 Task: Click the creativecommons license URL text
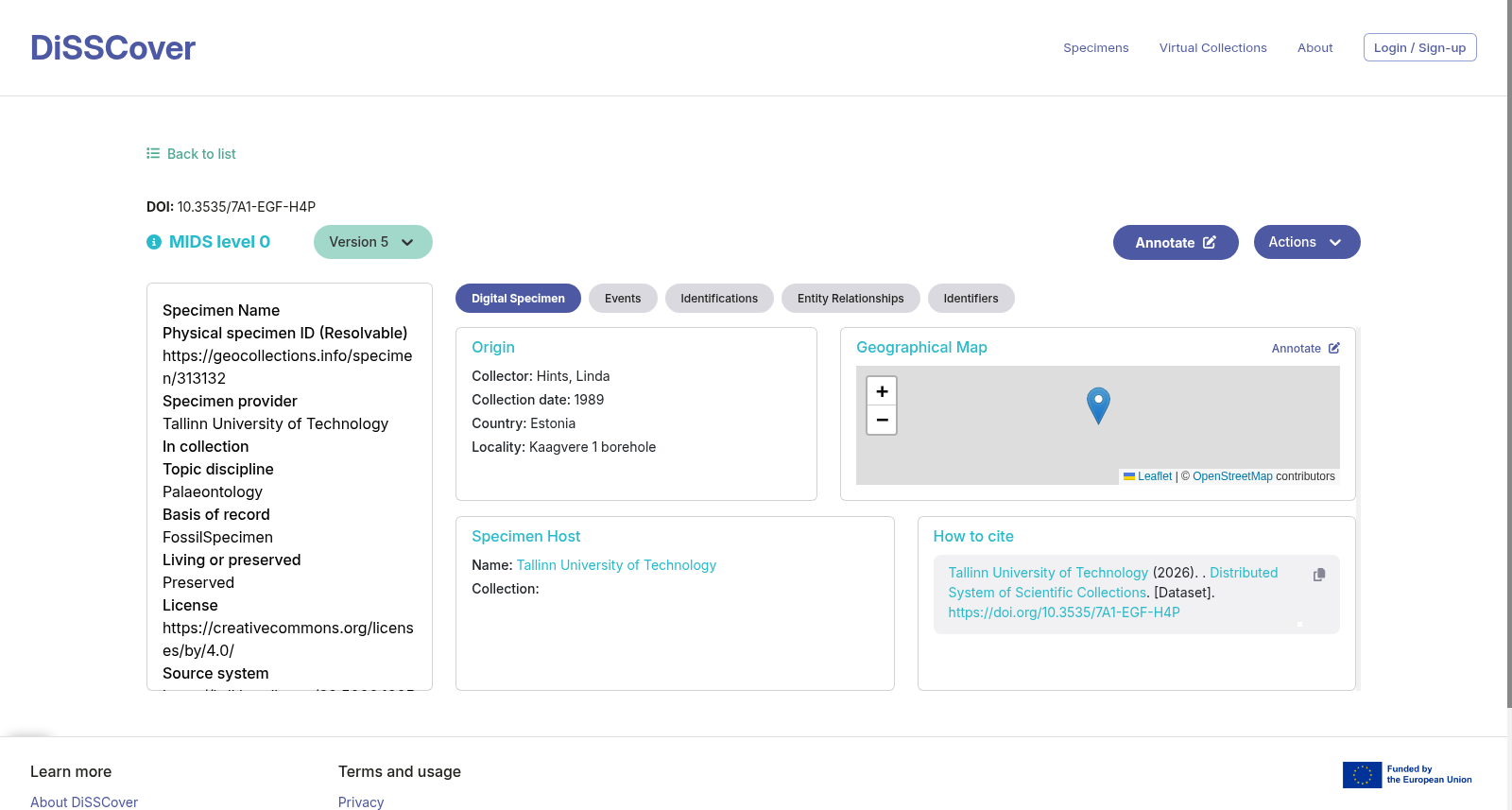288,639
